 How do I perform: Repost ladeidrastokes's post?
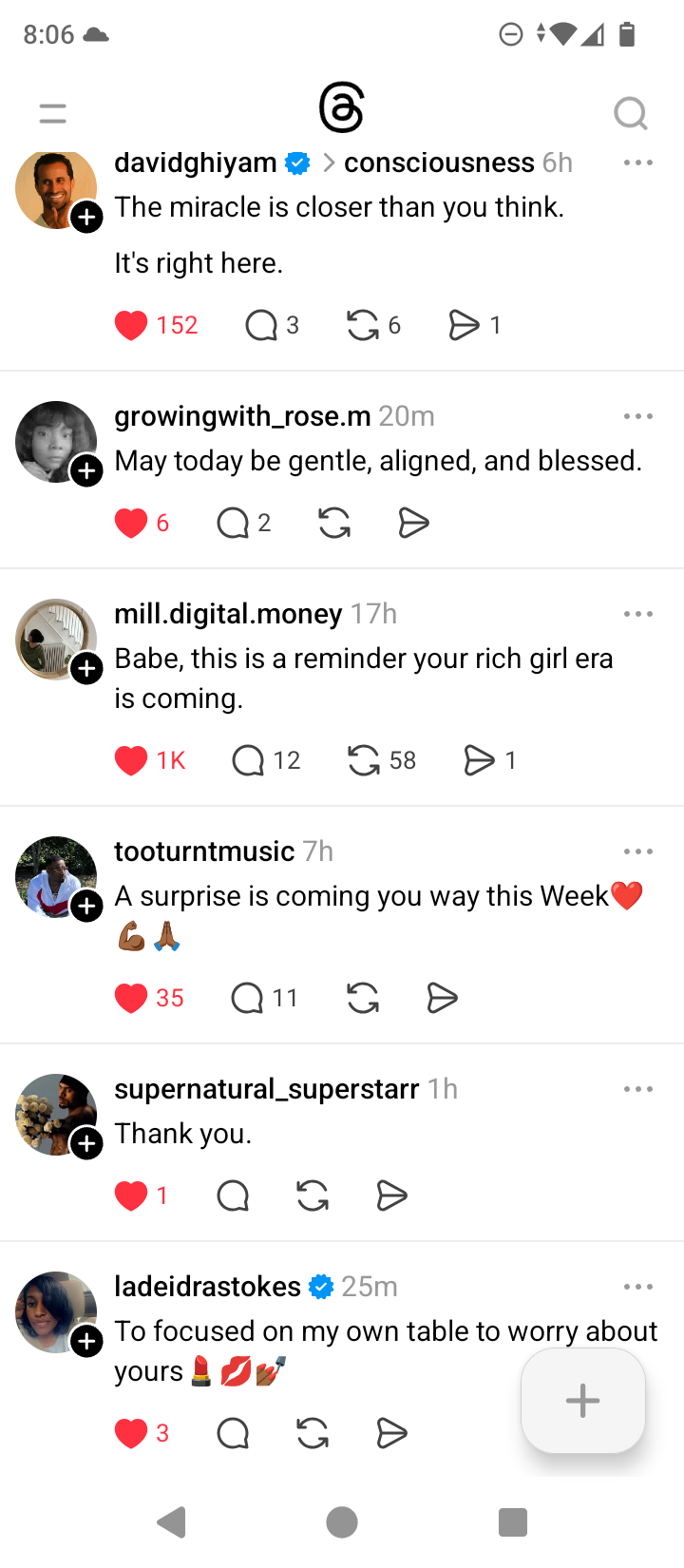click(313, 1433)
